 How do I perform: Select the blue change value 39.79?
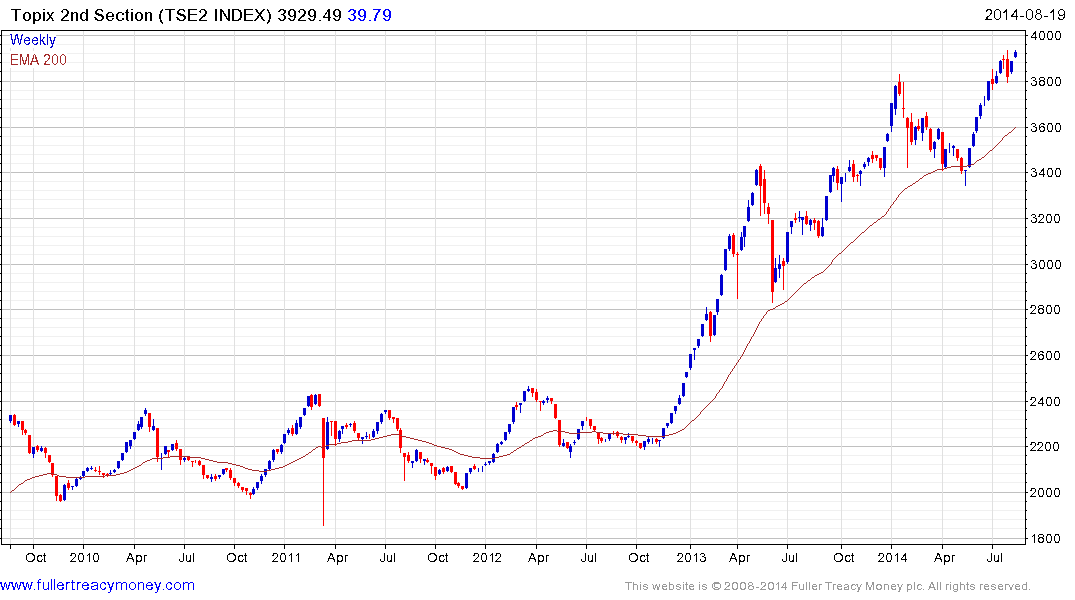[x=370, y=15]
